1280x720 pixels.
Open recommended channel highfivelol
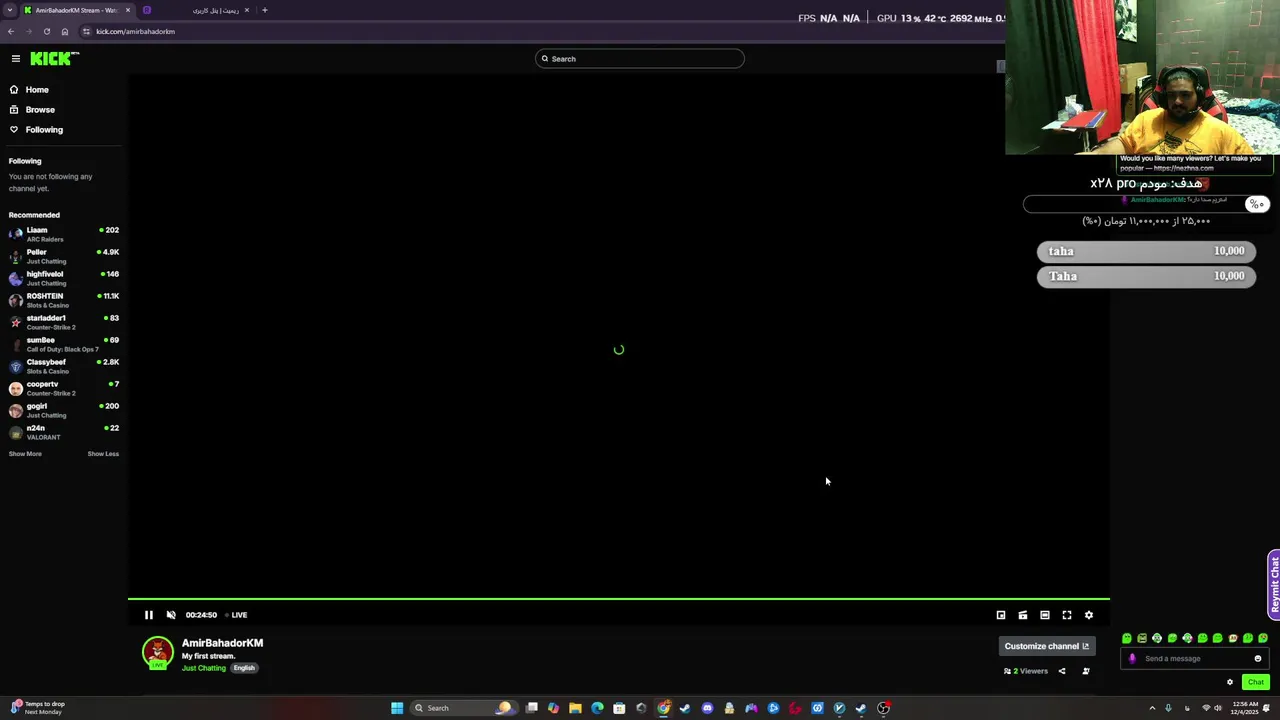click(x=64, y=278)
